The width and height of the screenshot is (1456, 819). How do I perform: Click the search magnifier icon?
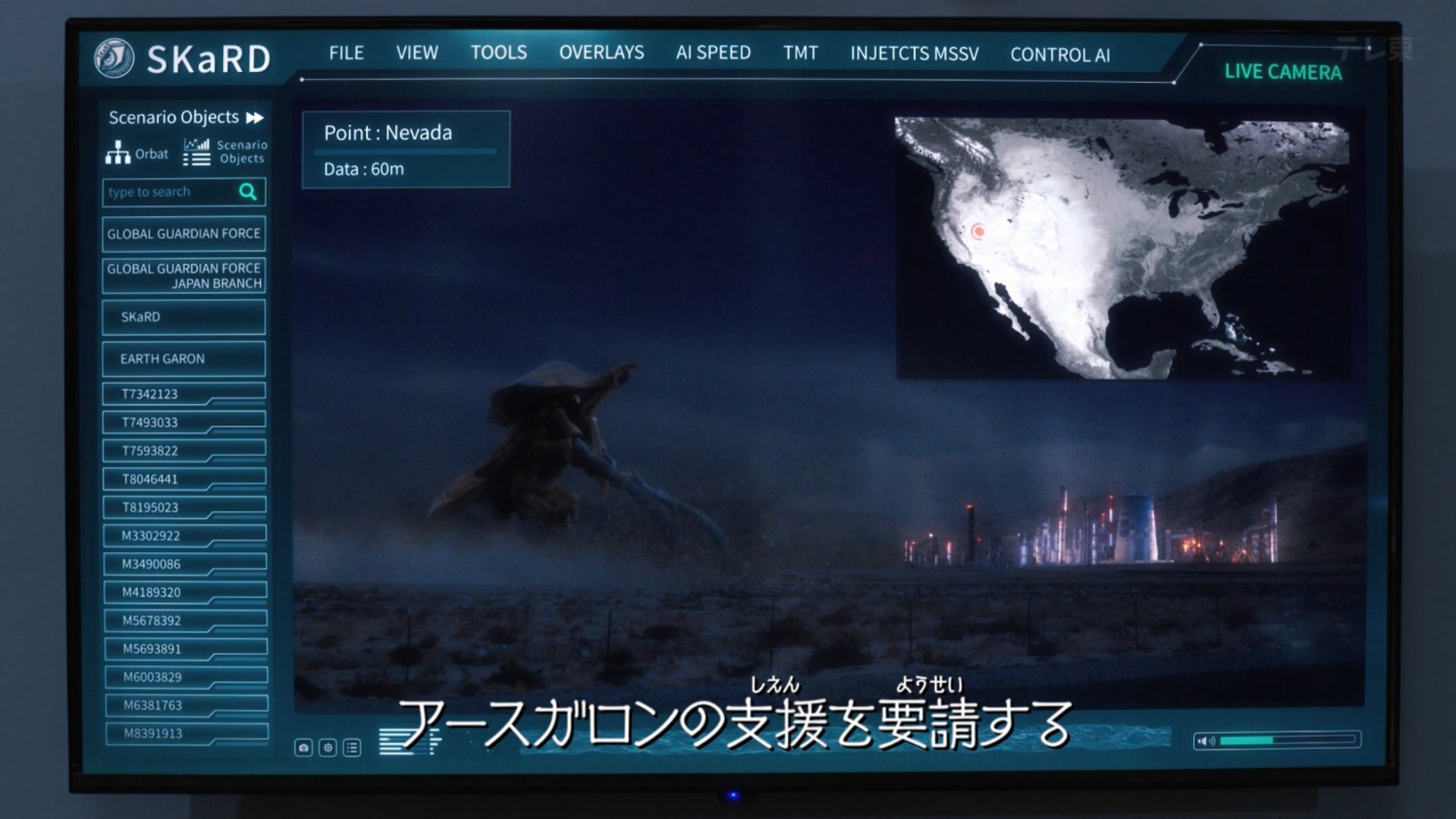click(248, 192)
